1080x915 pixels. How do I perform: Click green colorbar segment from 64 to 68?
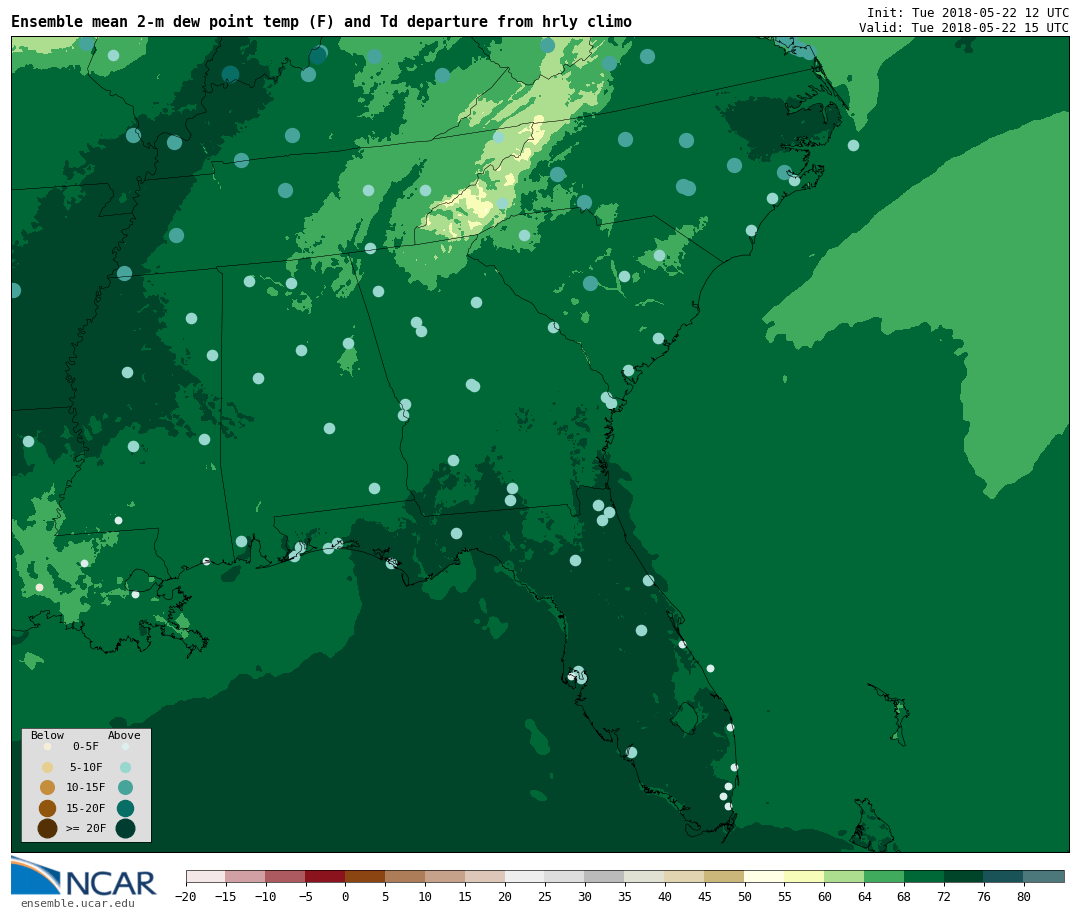pyautogui.click(x=884, y=876)
